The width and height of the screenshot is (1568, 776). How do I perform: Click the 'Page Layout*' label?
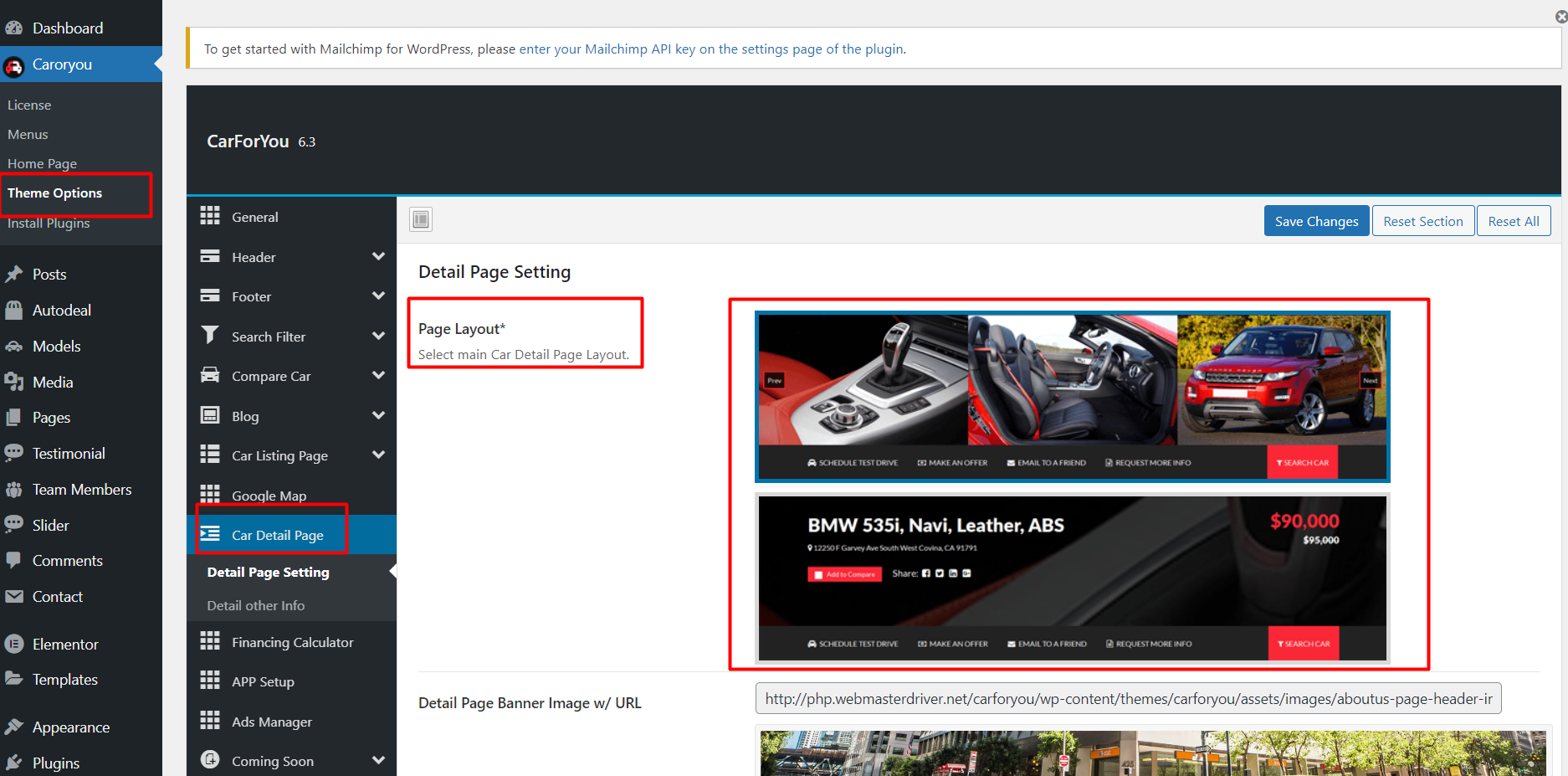(x=462, y=328)
